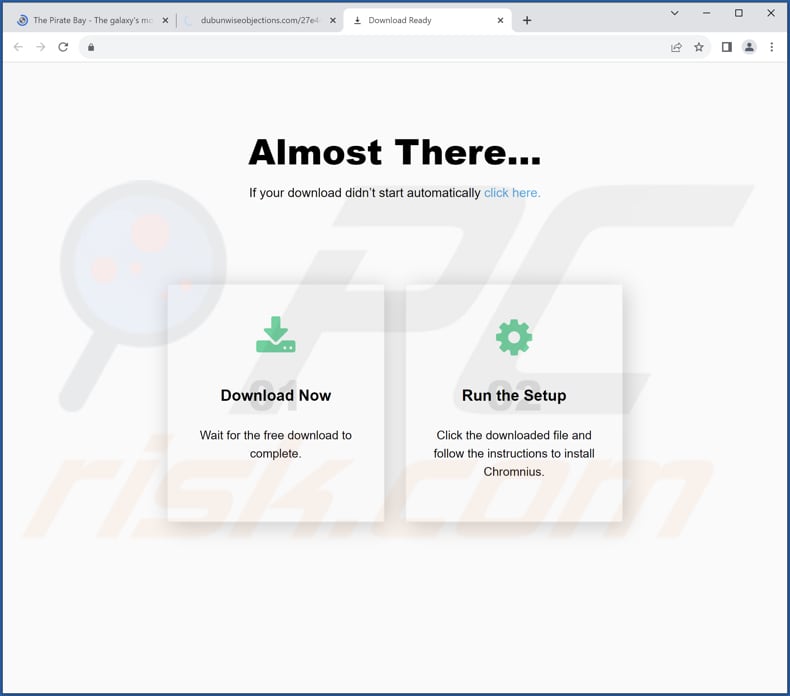Reload the current page
This screenshot has width=790, height=696.
pyautogui.click(x=63, y=47)
